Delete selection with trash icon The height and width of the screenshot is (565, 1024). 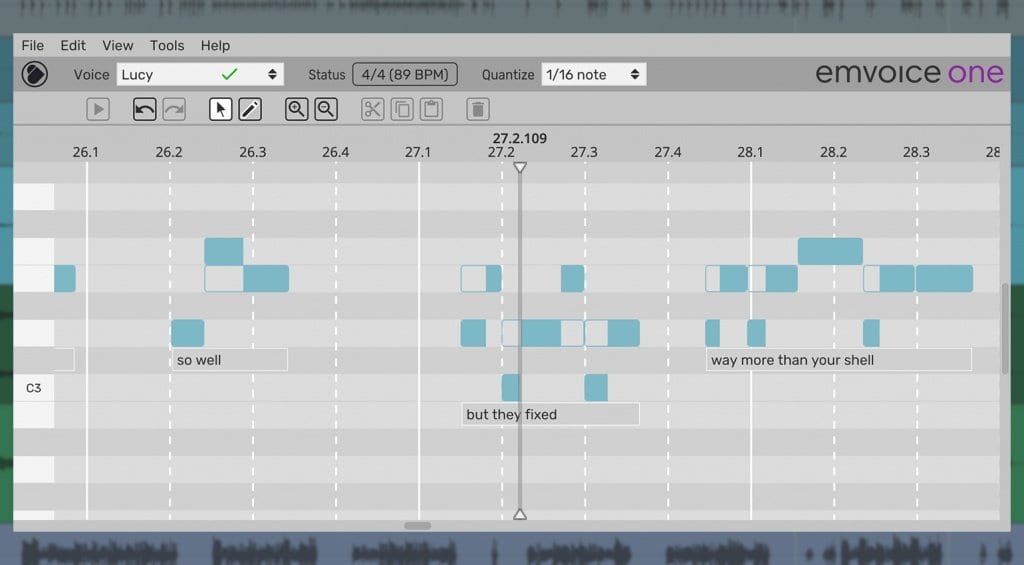[x=478, y=109]
